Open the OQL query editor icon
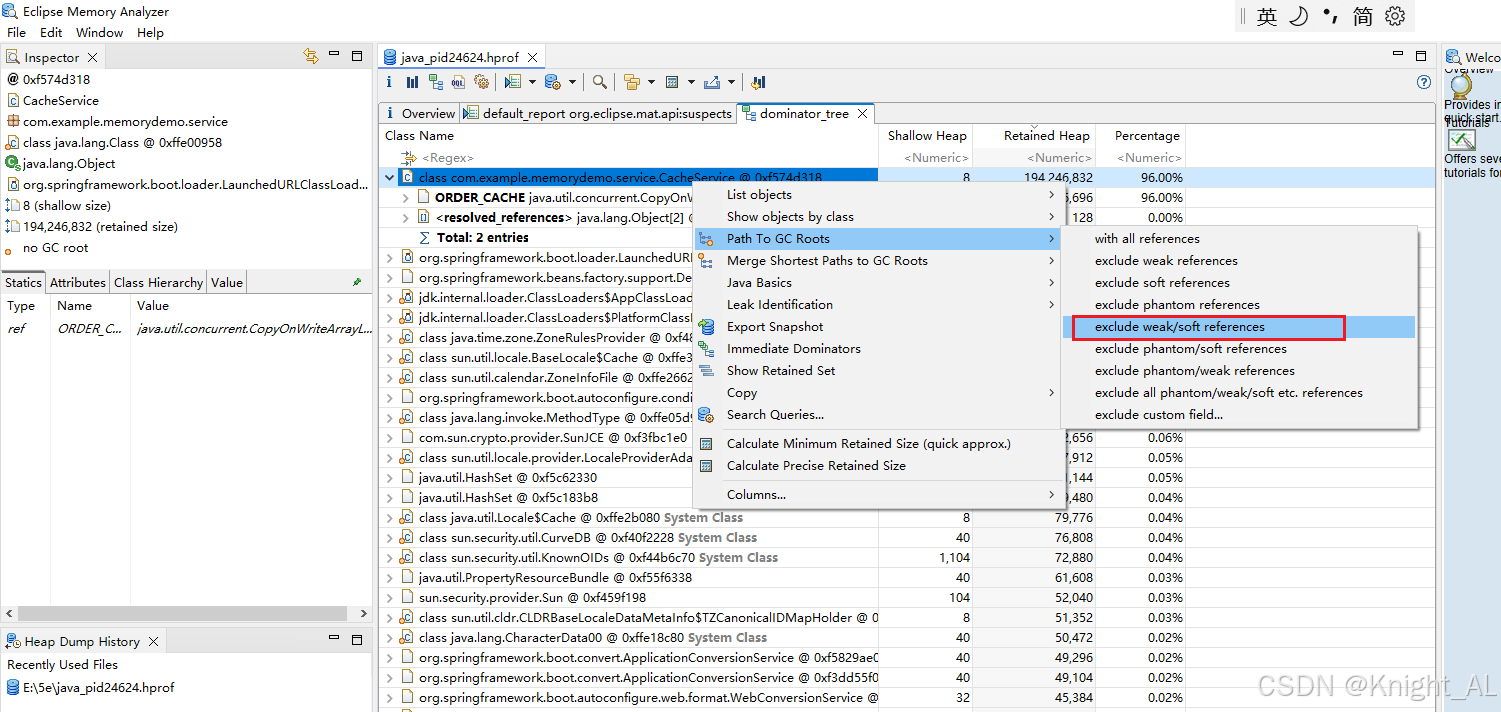This screenshot has width=1501, height=712. coord(459,82)
